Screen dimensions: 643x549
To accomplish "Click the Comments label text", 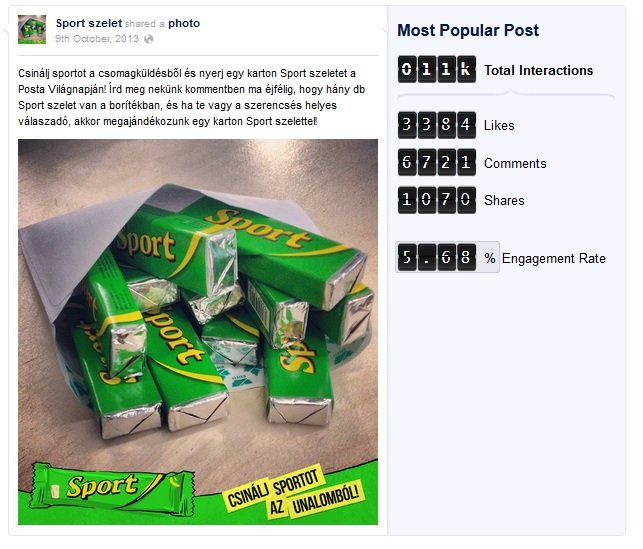I will pyautogui.click(x=515, y=163).
